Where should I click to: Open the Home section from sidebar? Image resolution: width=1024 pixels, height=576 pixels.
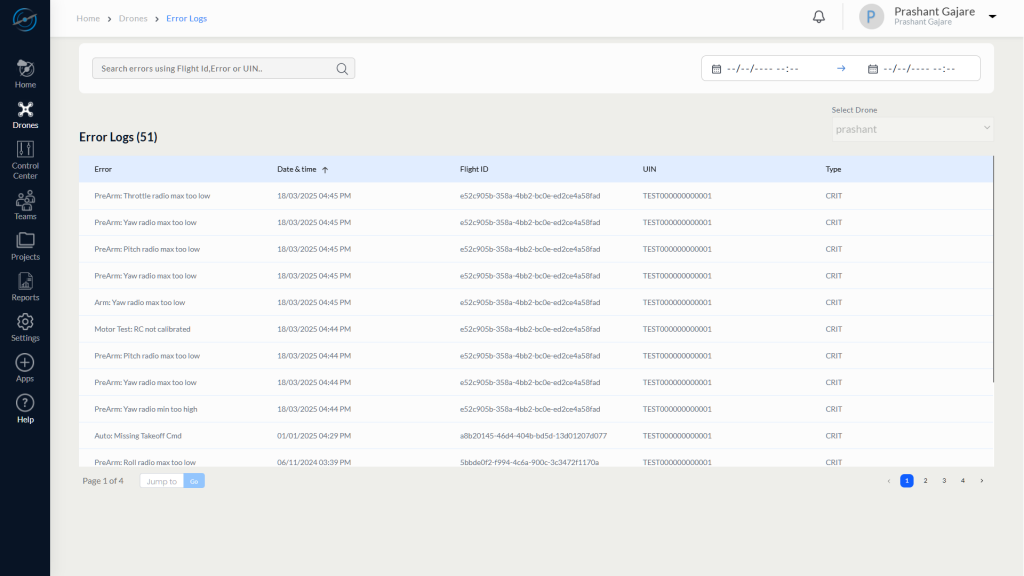pos(24,71)
